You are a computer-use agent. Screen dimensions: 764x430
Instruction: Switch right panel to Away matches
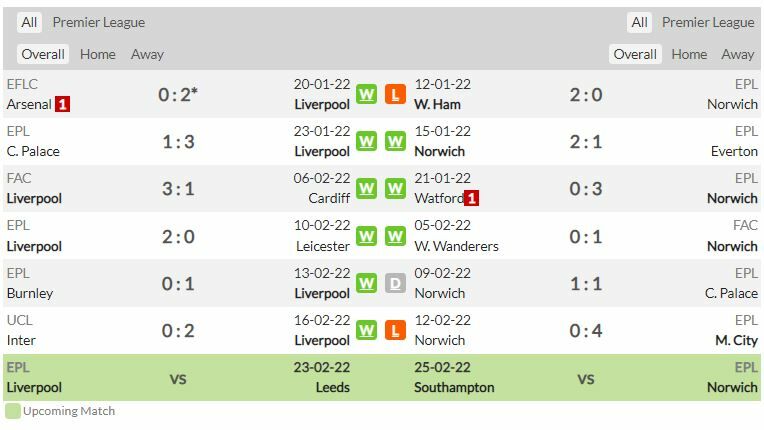[x=738, y=54]
